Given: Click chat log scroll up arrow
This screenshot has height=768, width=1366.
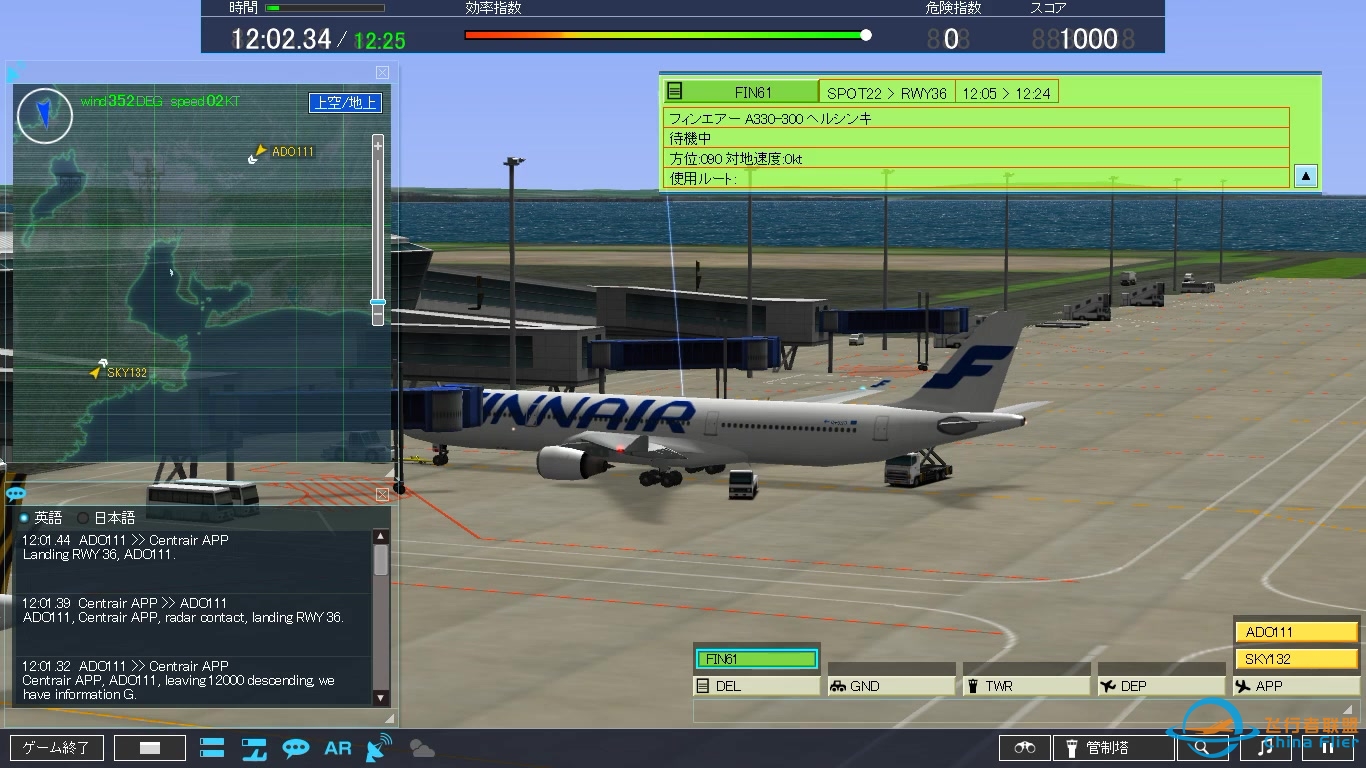Looking at the screenshot, I should [x=380, y=537].
